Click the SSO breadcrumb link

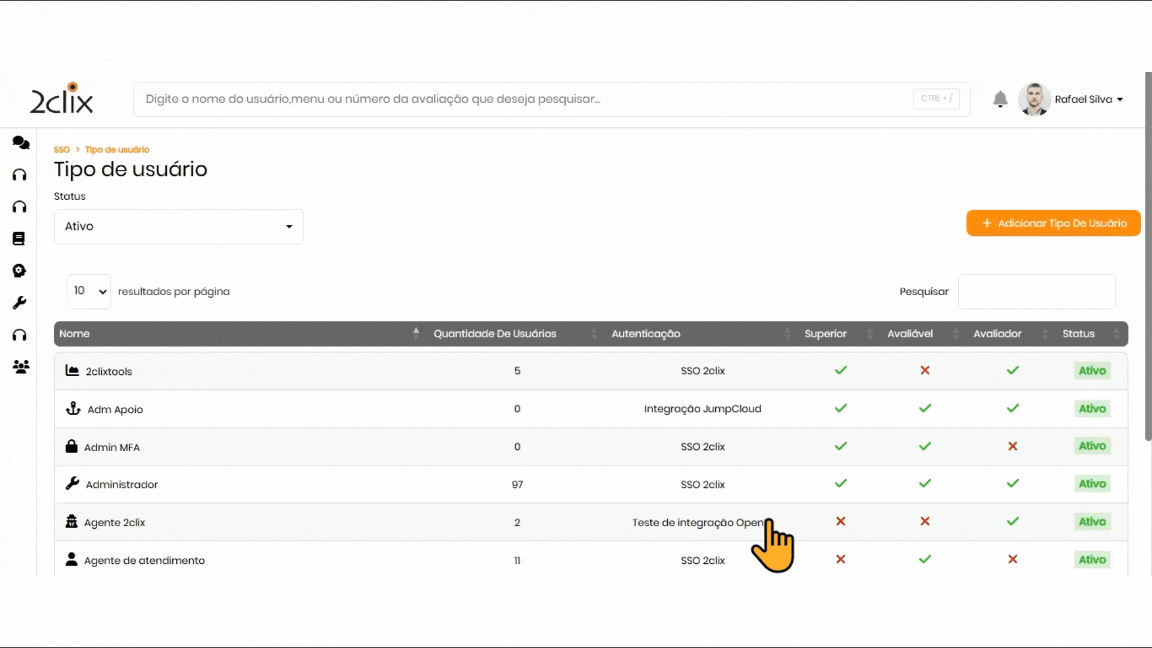pos(62,150)
